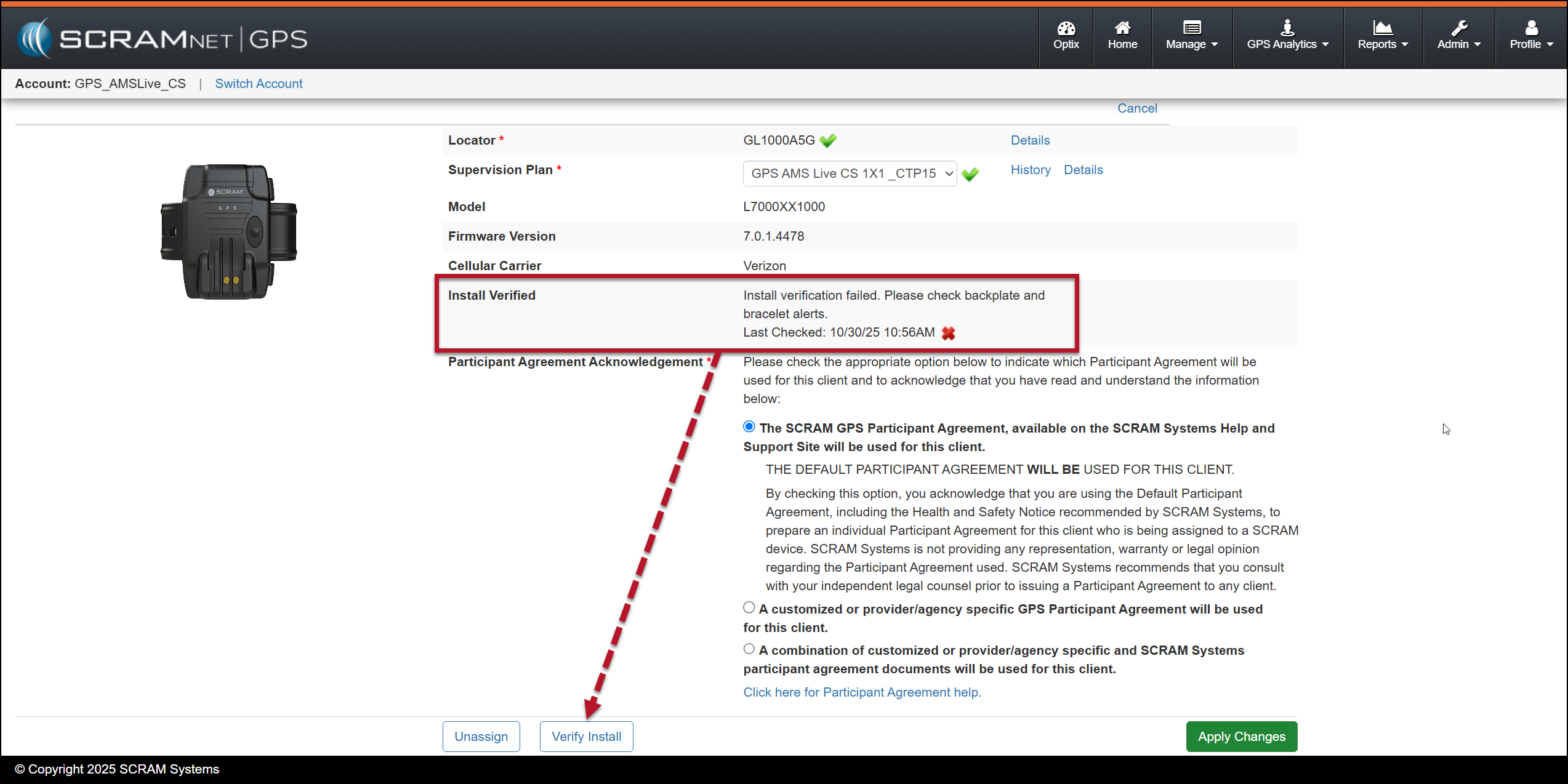The image size is (1568, 784).
Task: Select customized provider/agency agreement radio button
Action: coord(749,607)
